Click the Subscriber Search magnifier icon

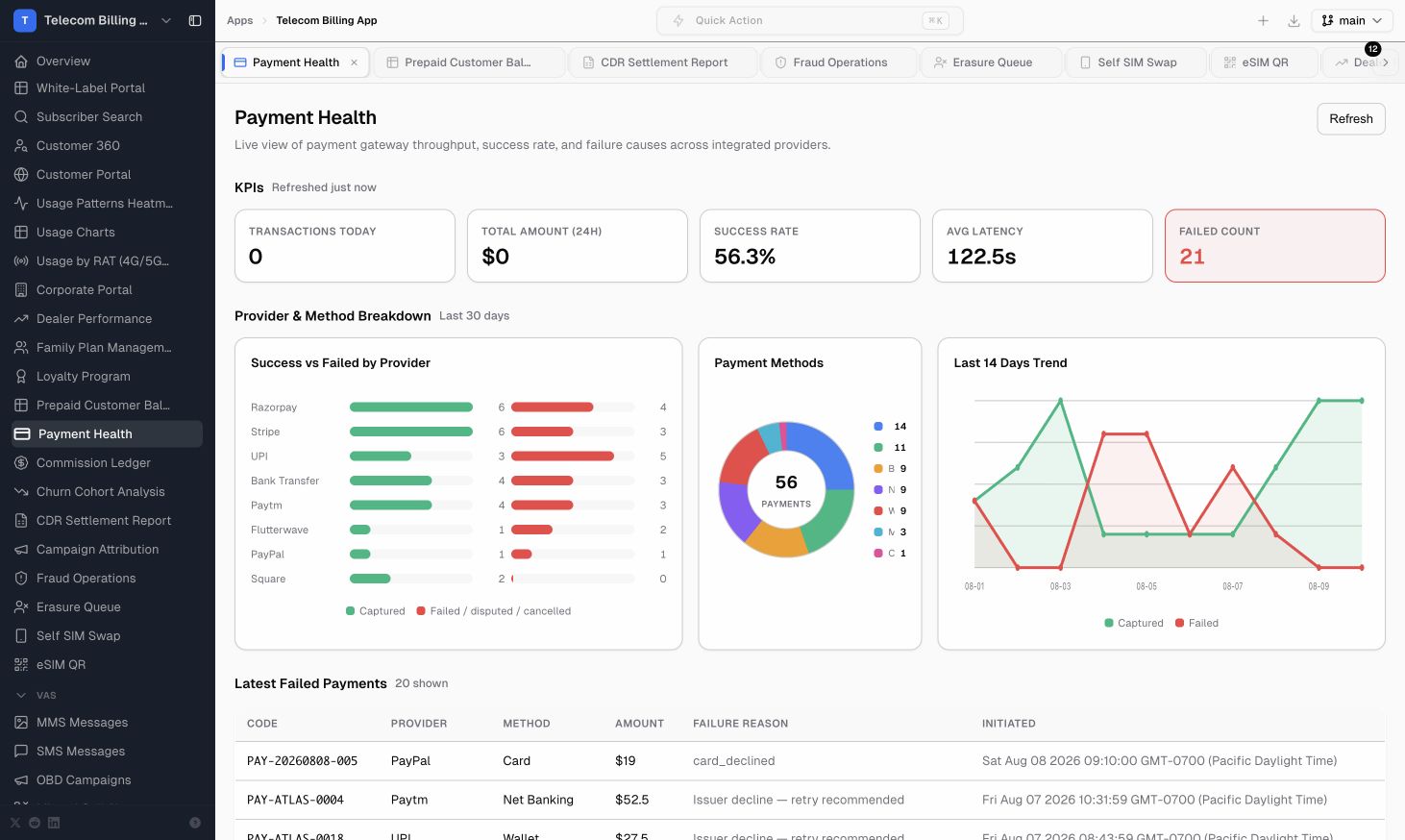tap(21, 116)
